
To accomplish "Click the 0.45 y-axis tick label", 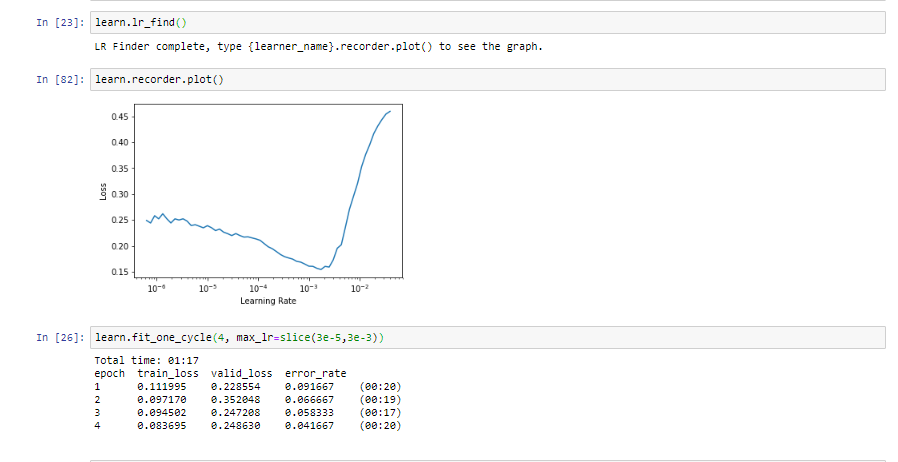I will click(120, 117).
